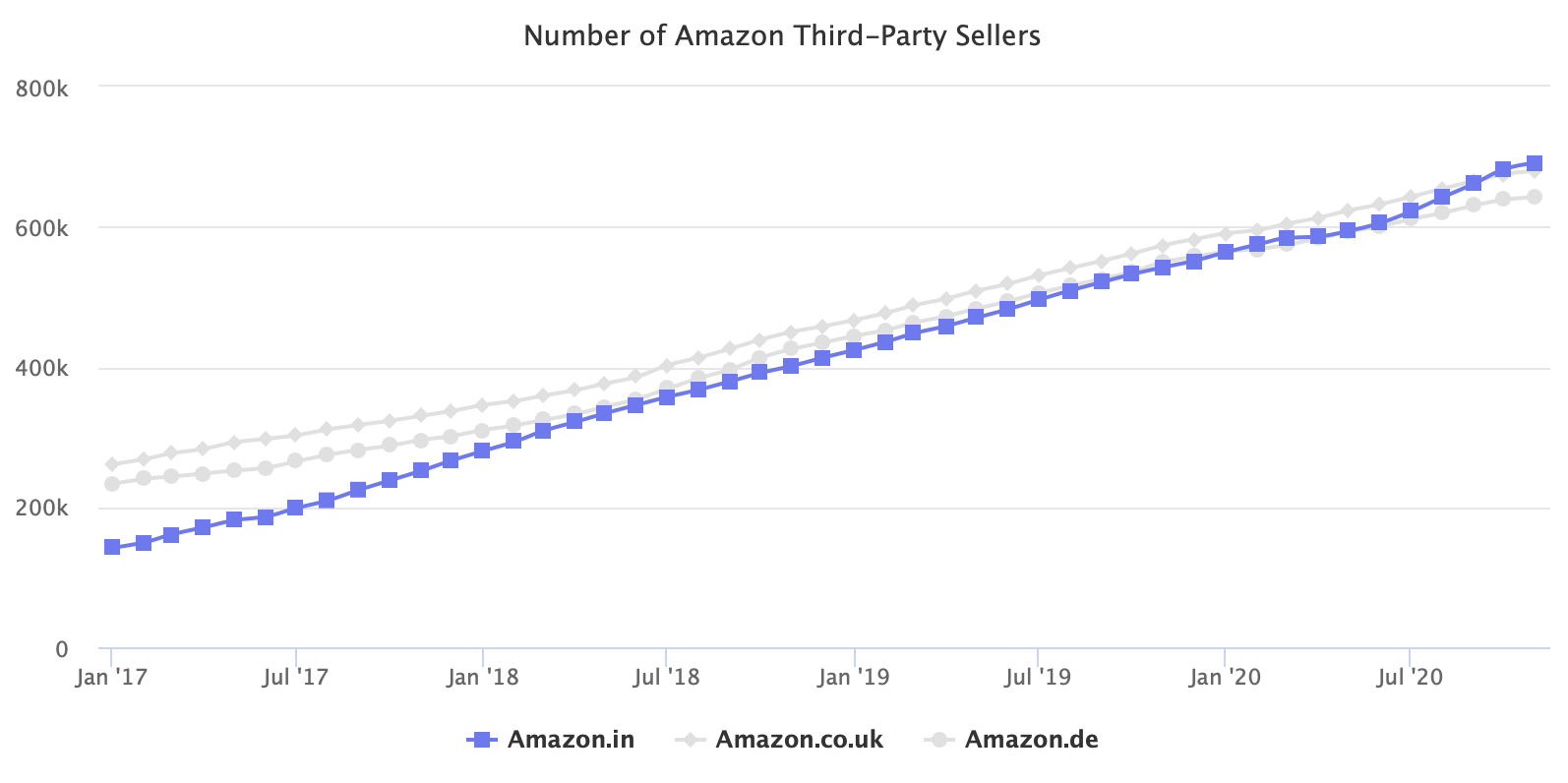Select the last Amazon.in square data marker
Viewport: 1568px width, 783px height.
1534,163
